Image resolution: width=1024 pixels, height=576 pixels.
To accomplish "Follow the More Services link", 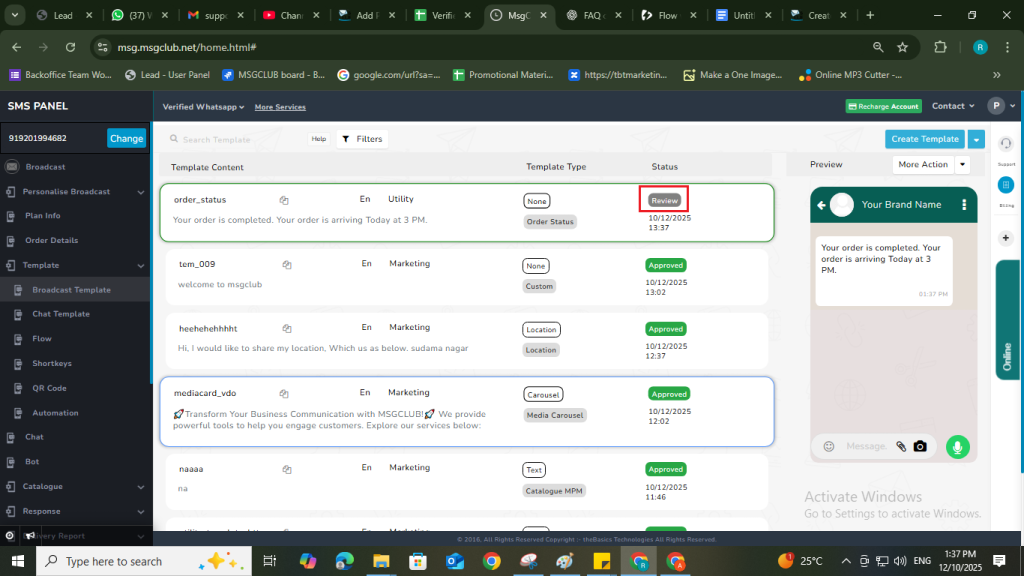I will [280, 107].
